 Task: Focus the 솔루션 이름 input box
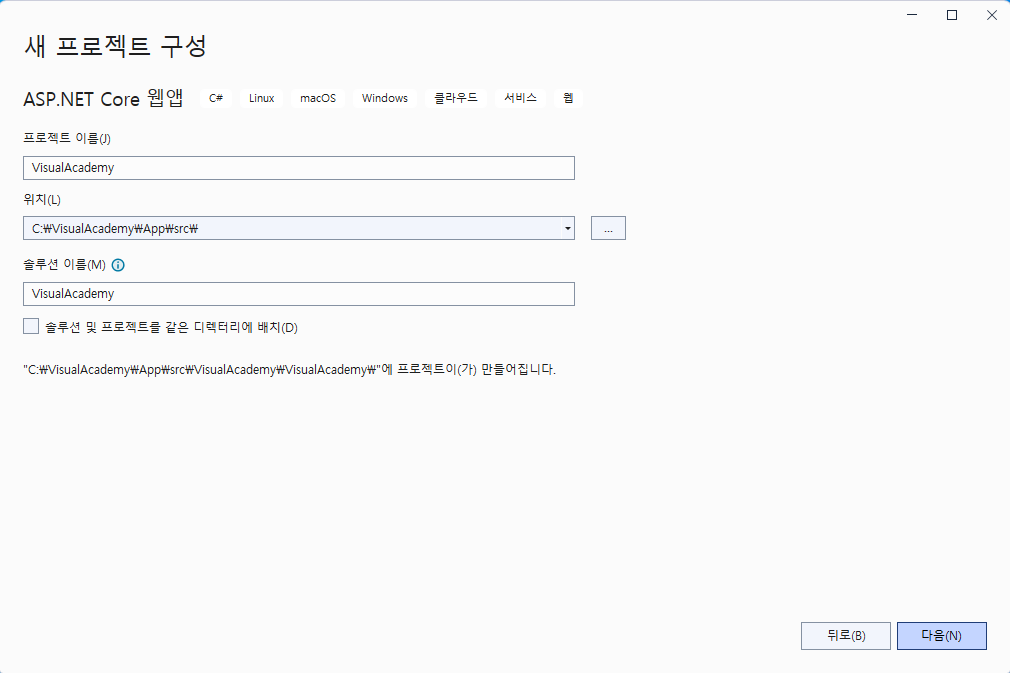298,294
